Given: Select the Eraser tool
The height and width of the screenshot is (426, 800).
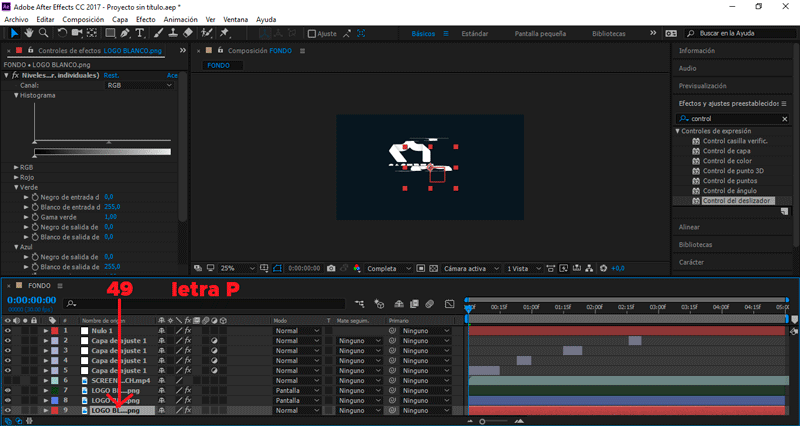Looking at the screenshot, I should coord(188,33).
